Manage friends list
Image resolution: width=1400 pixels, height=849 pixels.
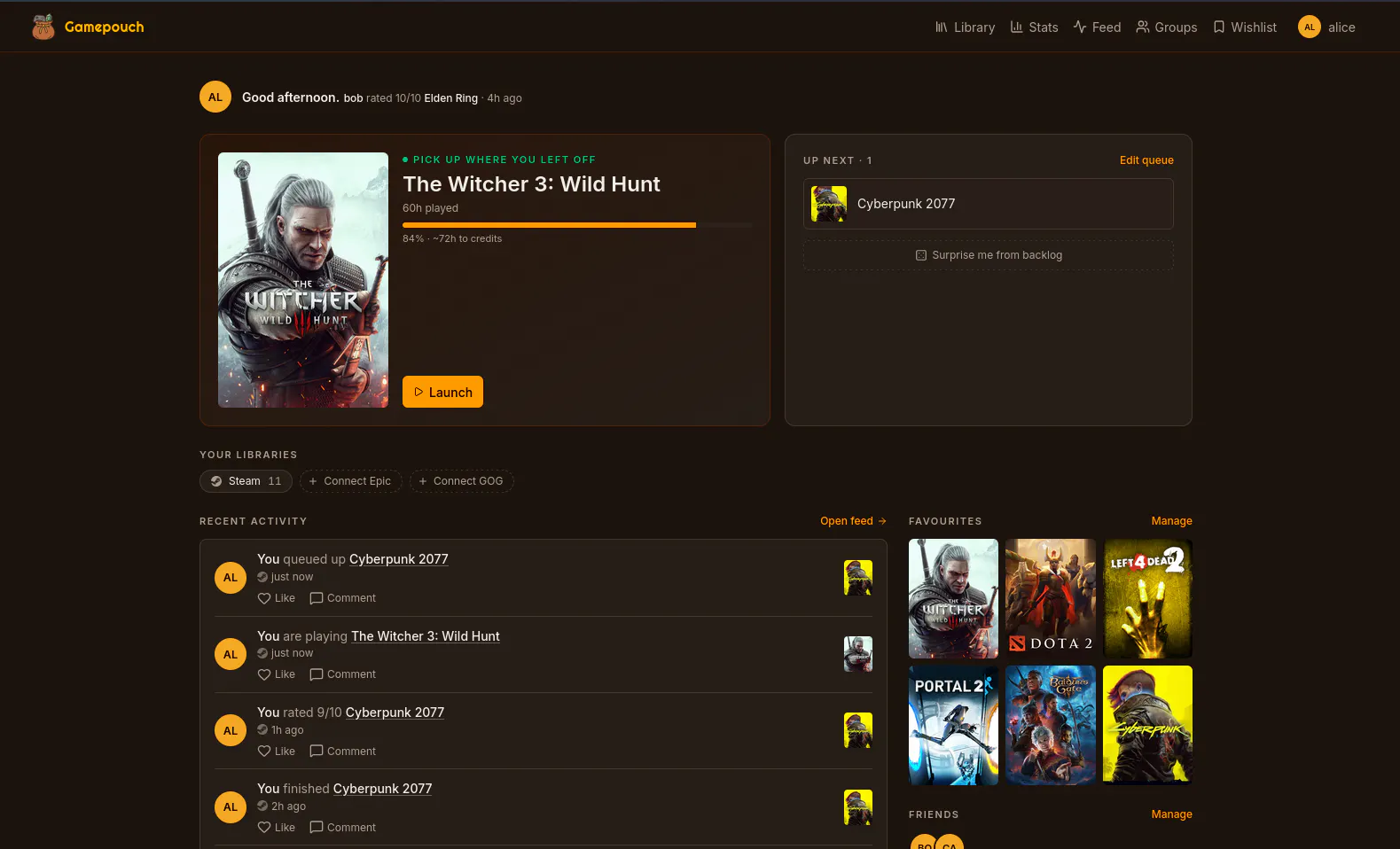point(1171,814)
